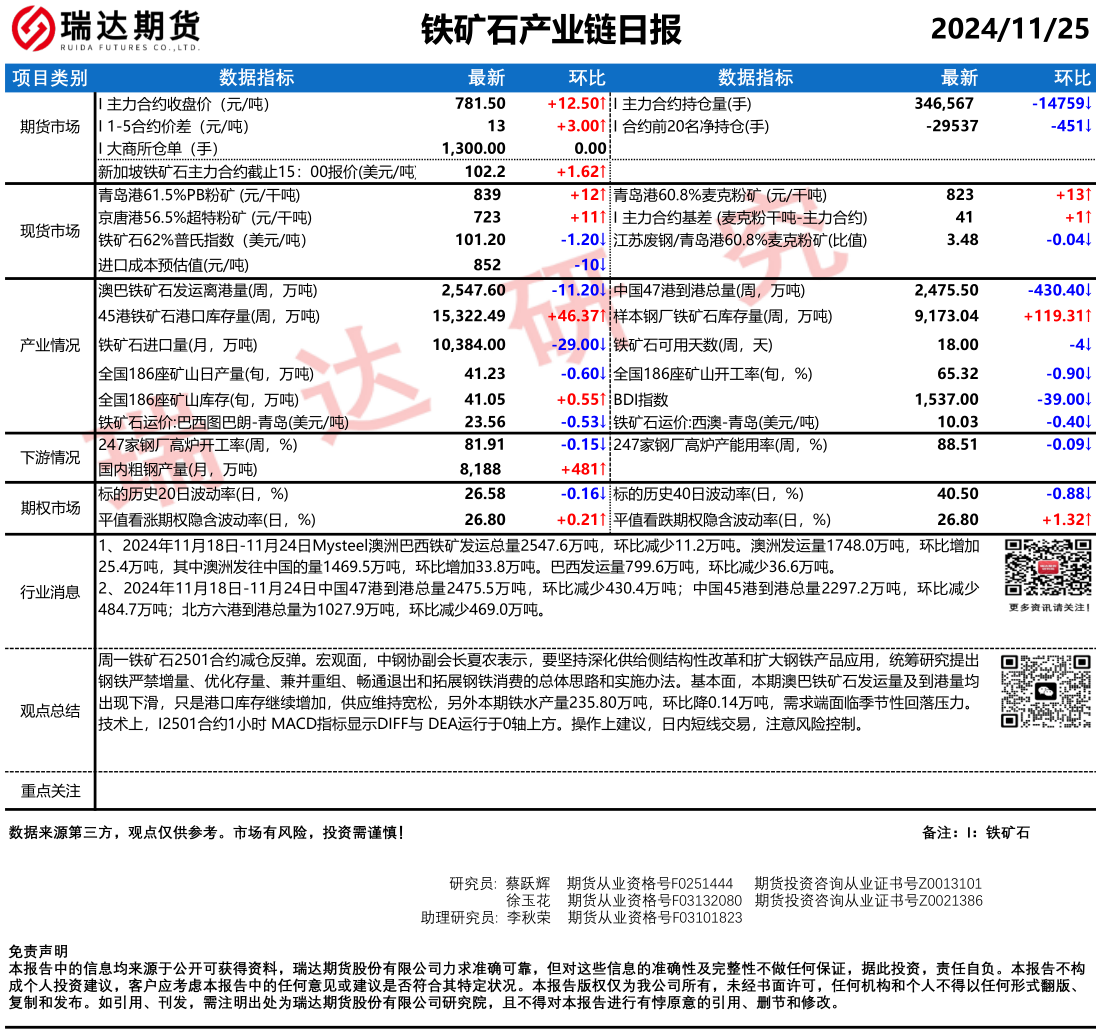Viewport: 1100px width, 1033px height.
Task: Select the 项目类别 column header
Action: tap(50, 78)
